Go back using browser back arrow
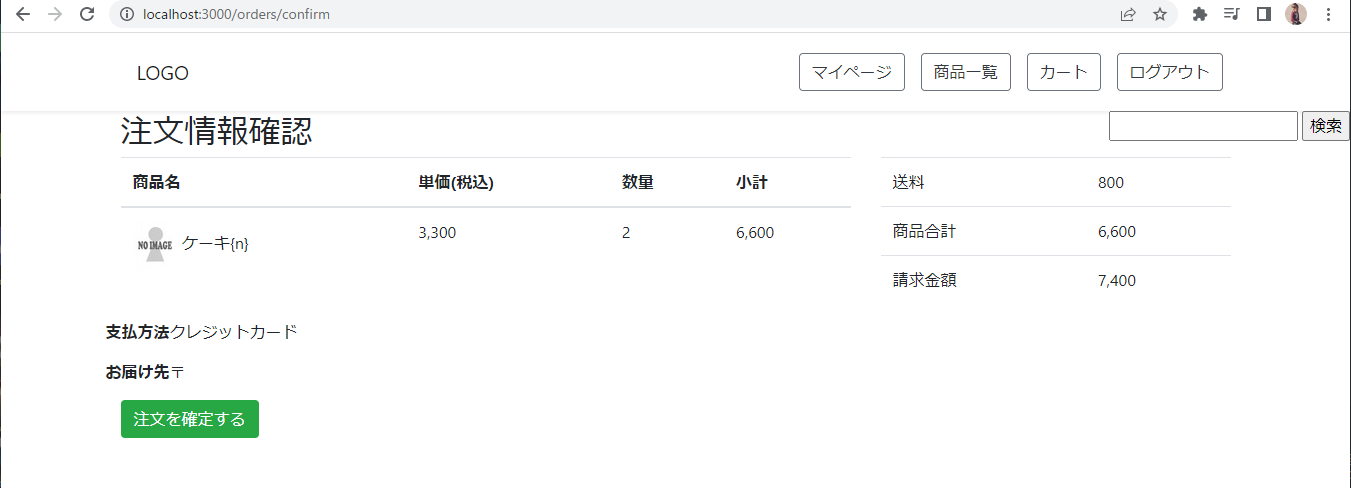The height and width of the screenshot is (488, 1351). pyautogui.click(x=23, y=14)
